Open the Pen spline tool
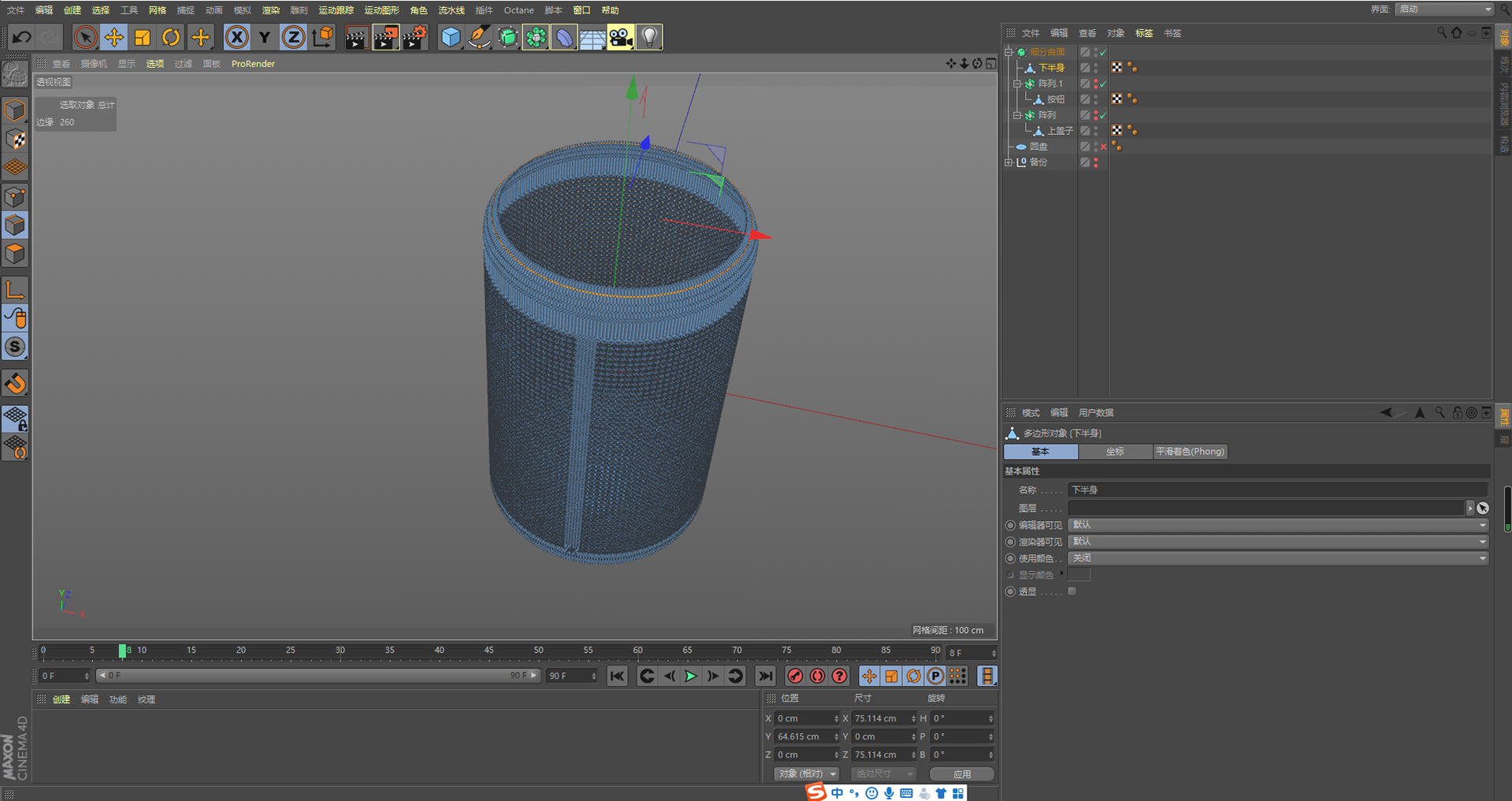The height and width of the screenshot is (801, 1512). click(479, 37)
